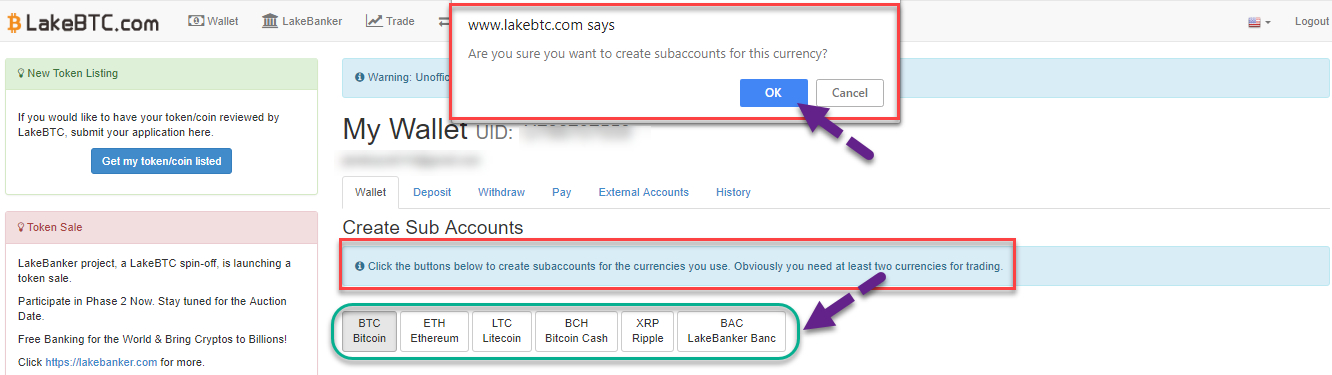The image size is (1332, 375).
Task: Open Wallet from the top navigation bar
Action: point(213,21)
